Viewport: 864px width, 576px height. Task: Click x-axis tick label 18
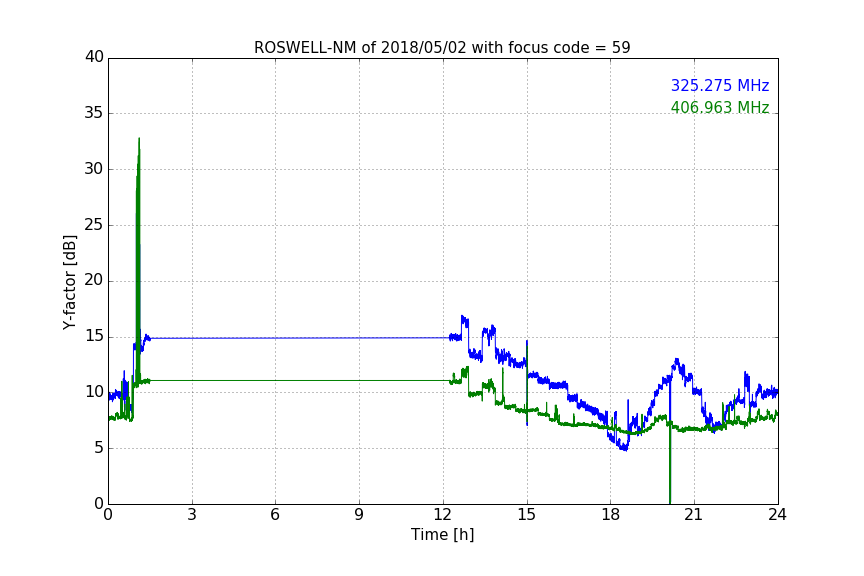pyautogui.click(x=610, y=515)
